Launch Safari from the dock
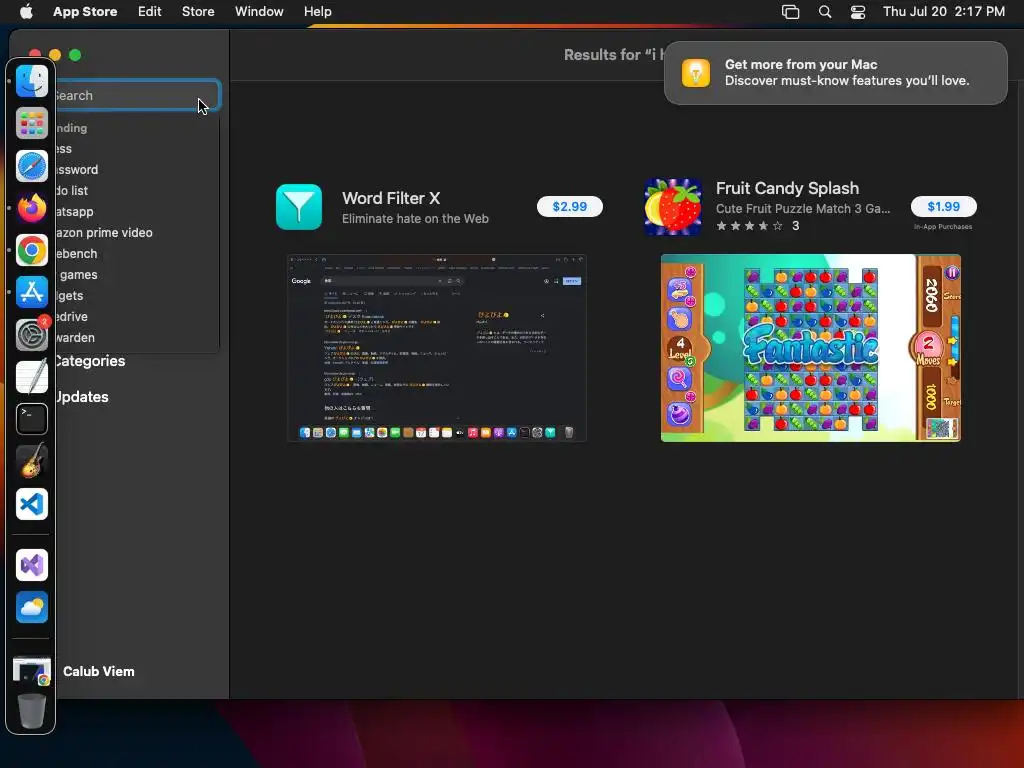The image size is (1024, 768). pos(31,166)
